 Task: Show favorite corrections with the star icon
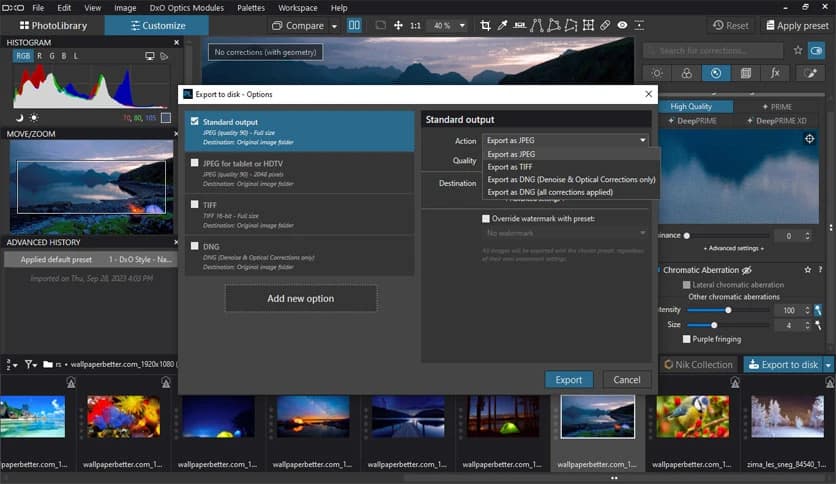(x=798, y=50)
